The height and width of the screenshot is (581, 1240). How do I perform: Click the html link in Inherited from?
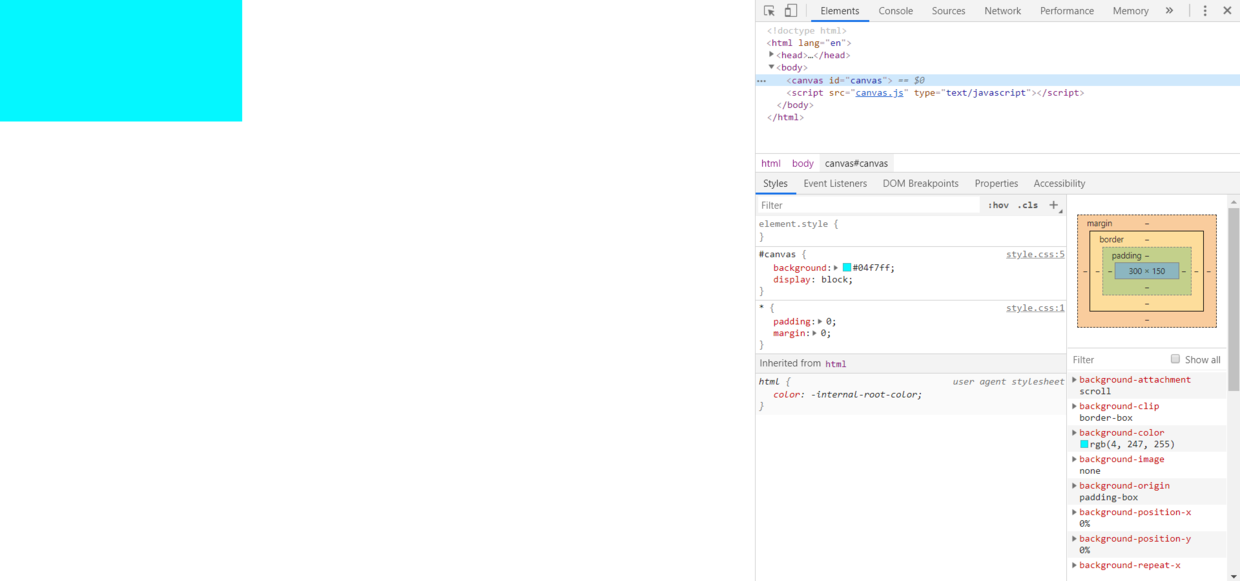click(x=836, y=364)
